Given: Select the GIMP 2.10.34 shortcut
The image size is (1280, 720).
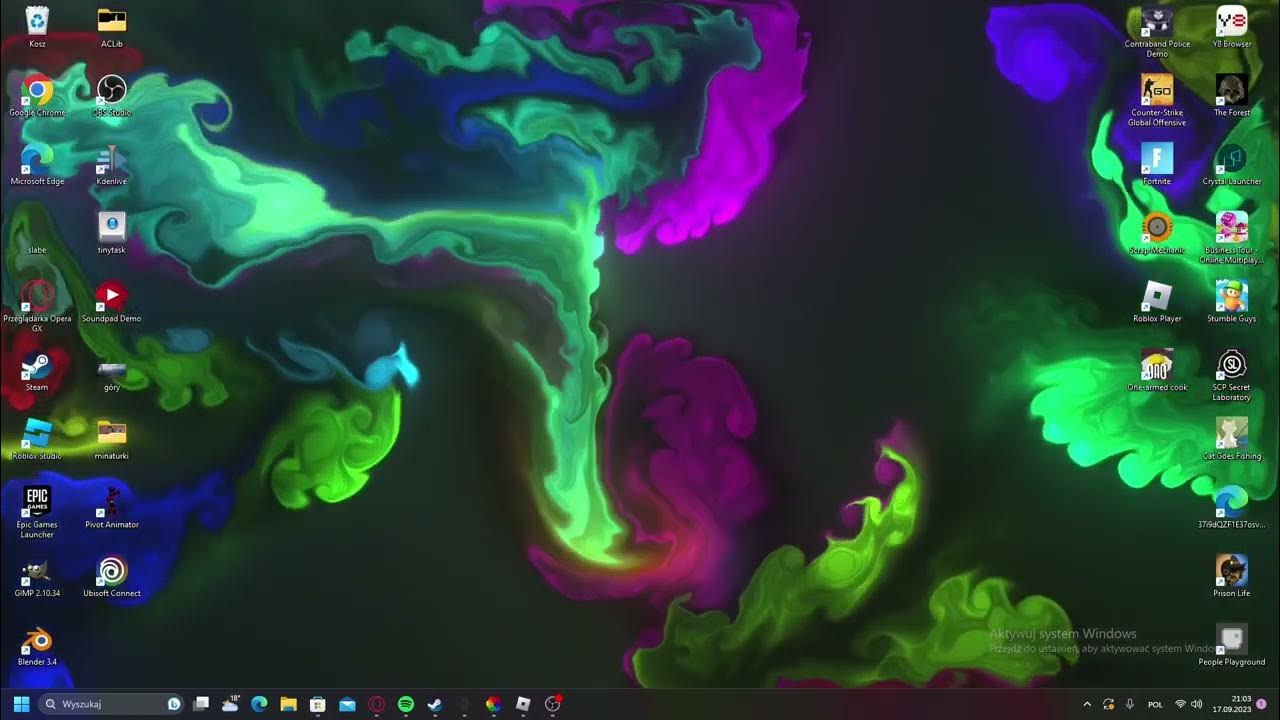Looking at the screenshot, I should coord(37,577).
